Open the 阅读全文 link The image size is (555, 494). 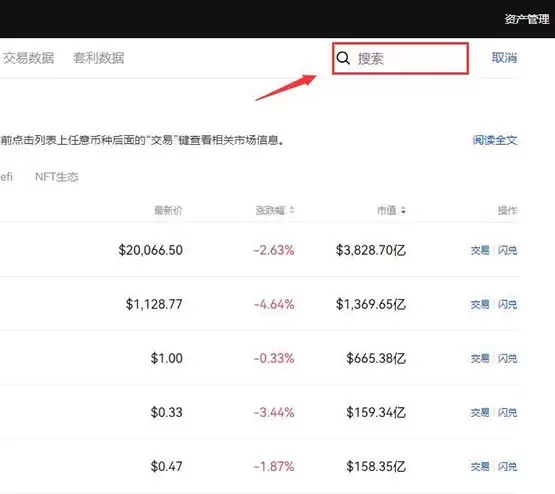pos(495,140)
